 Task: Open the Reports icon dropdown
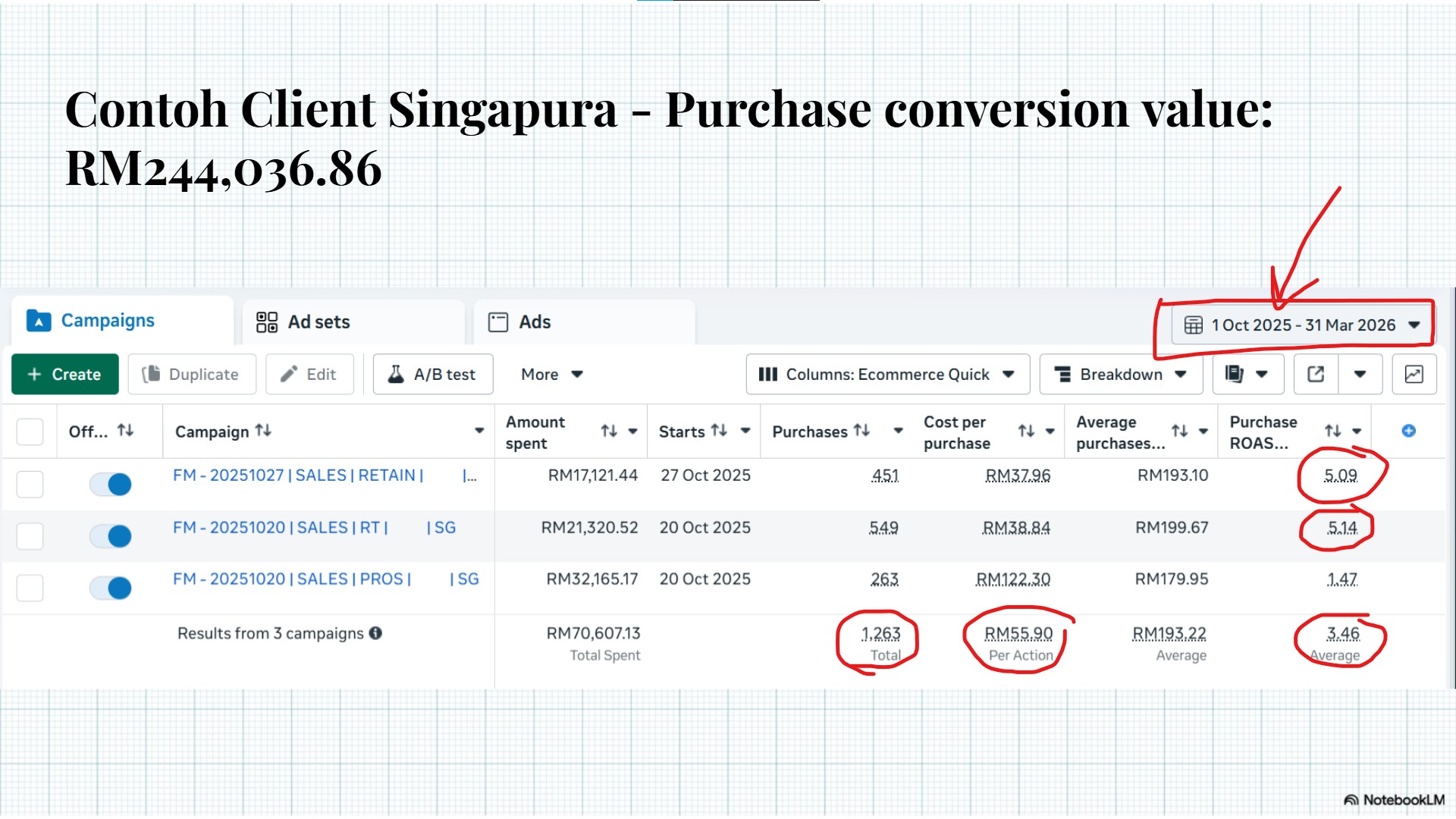click(x=1247, y=374)
